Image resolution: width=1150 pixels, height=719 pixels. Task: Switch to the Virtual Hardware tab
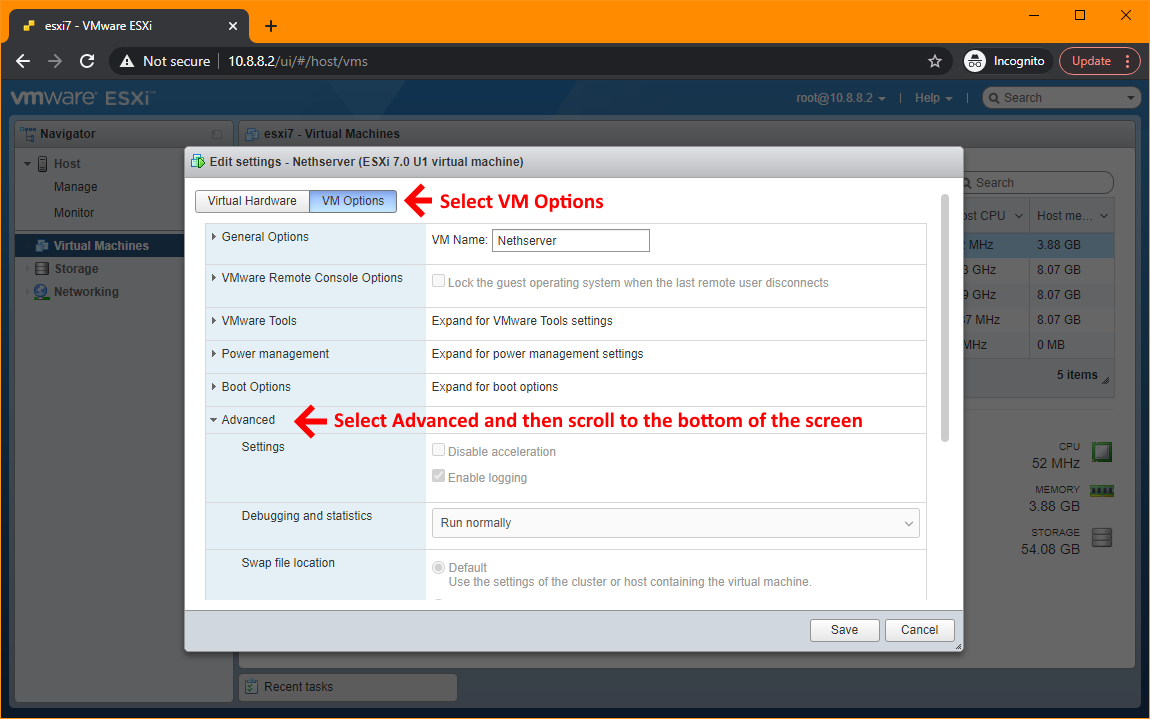(x=251, y=200)
